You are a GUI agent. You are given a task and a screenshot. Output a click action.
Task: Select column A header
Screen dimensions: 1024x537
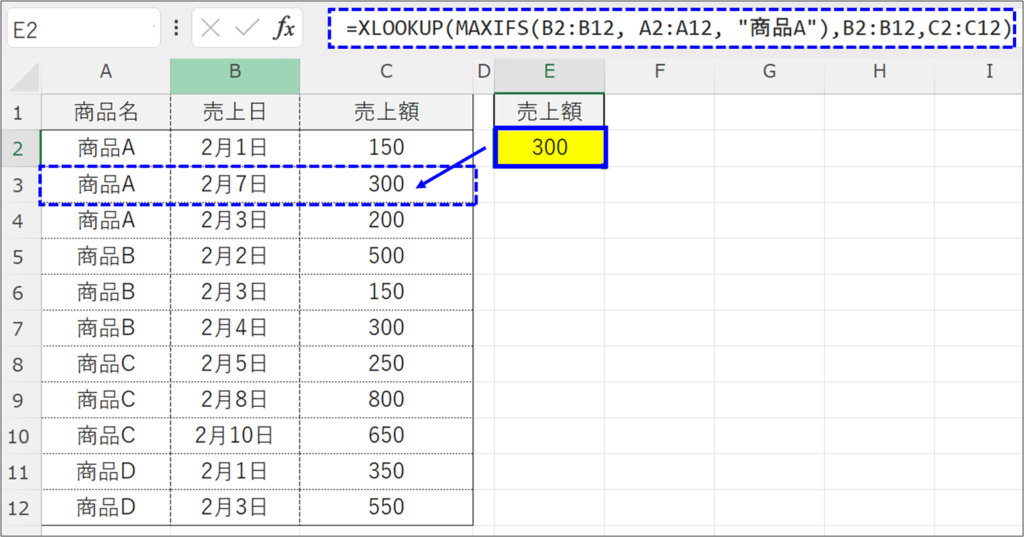tap(105, 74)
